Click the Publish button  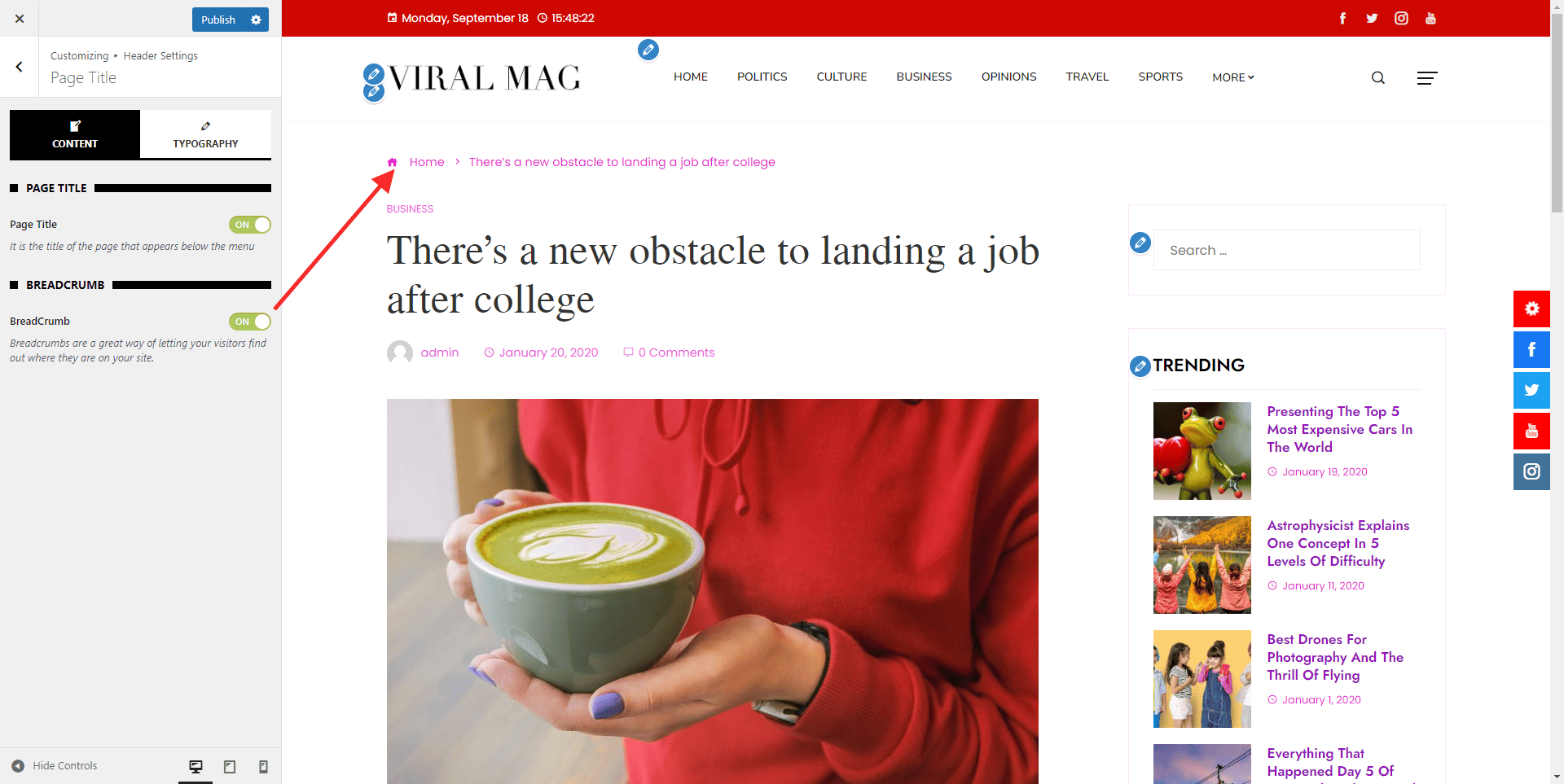[x=218, y=20]
